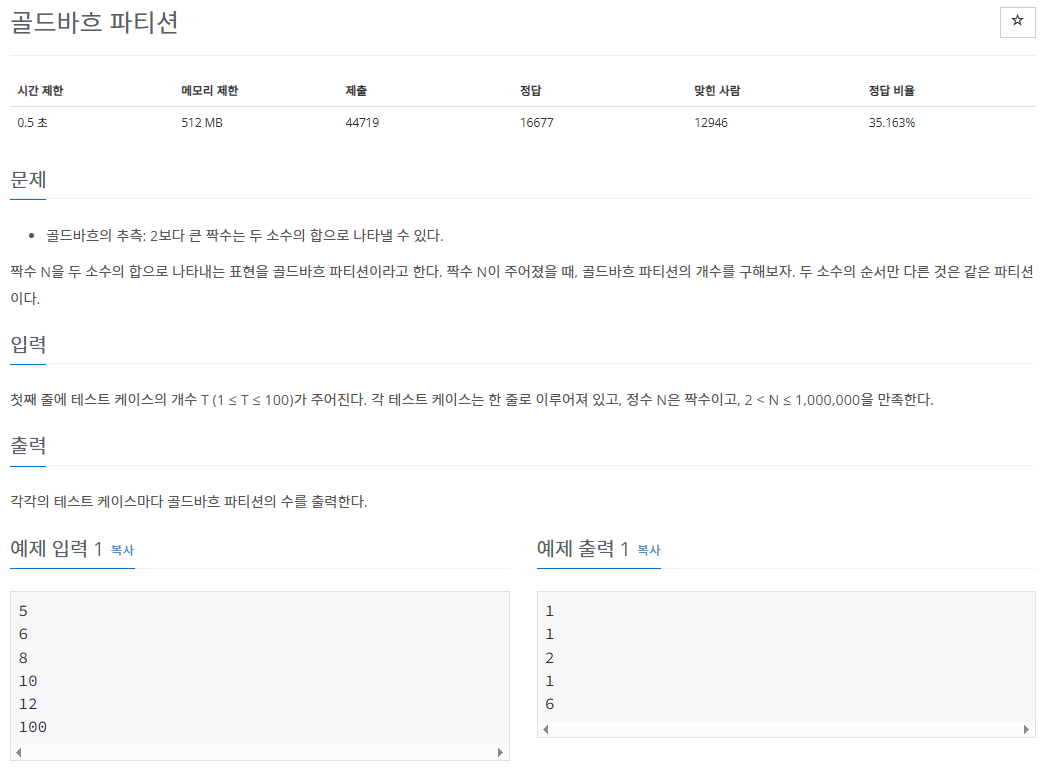
Task: Click the value 12 in example input
Action: [x=28, y=704]
